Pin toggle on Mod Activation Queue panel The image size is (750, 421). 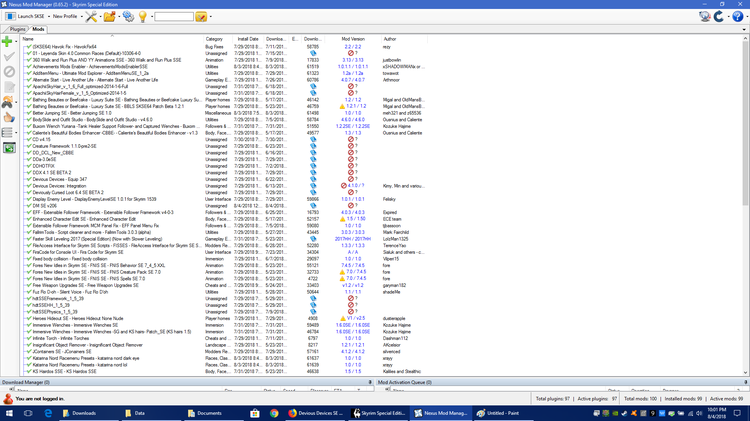click(746, 382)
